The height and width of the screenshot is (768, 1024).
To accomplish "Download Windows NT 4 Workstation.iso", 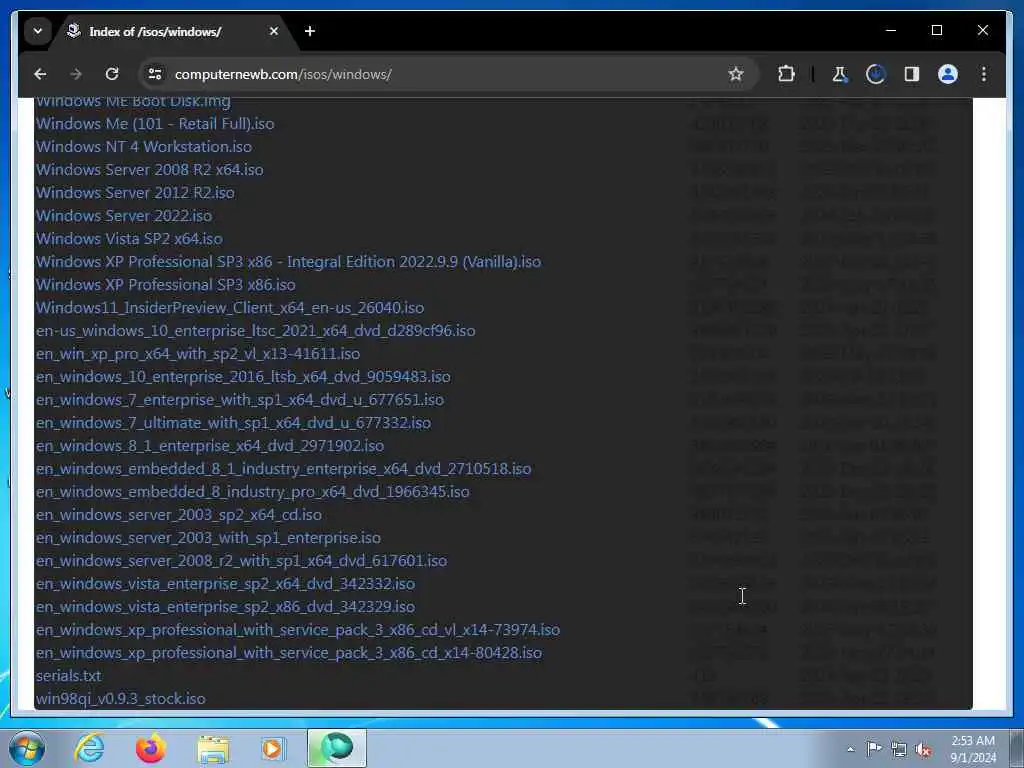I will coord(144,146).
